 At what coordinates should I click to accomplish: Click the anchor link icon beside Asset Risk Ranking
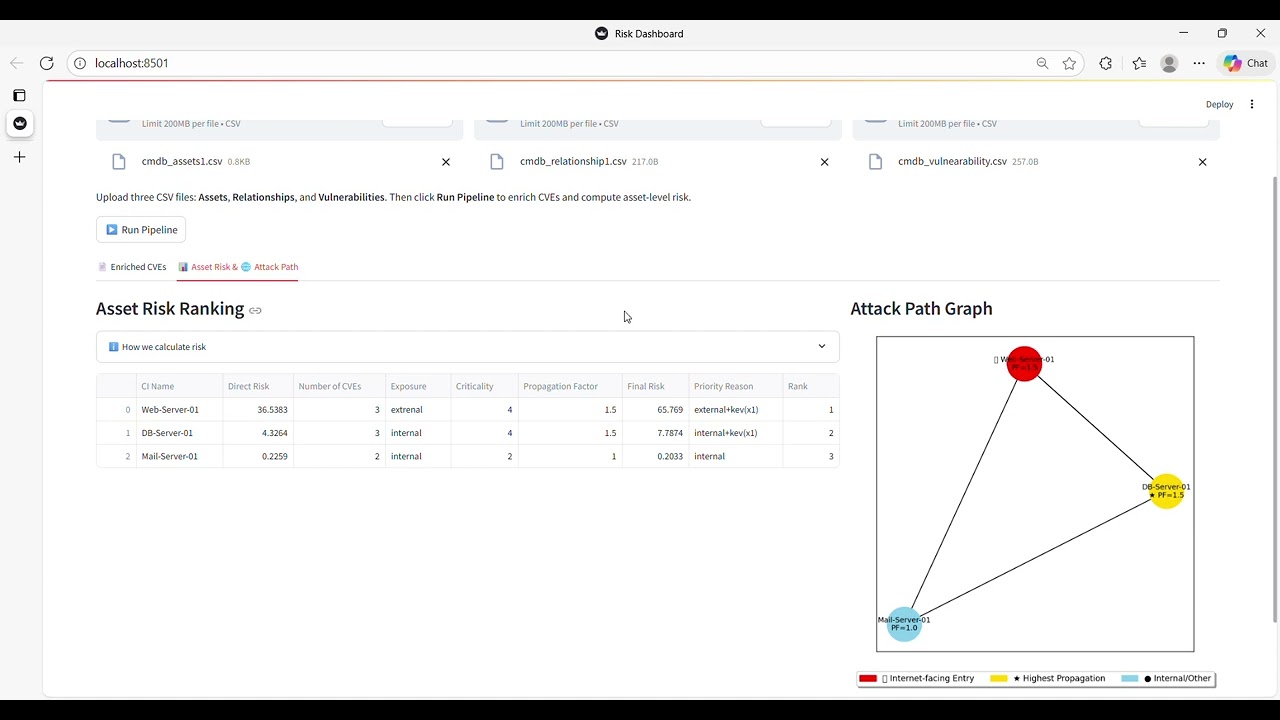pyautogui.click(x=255, y=311)
